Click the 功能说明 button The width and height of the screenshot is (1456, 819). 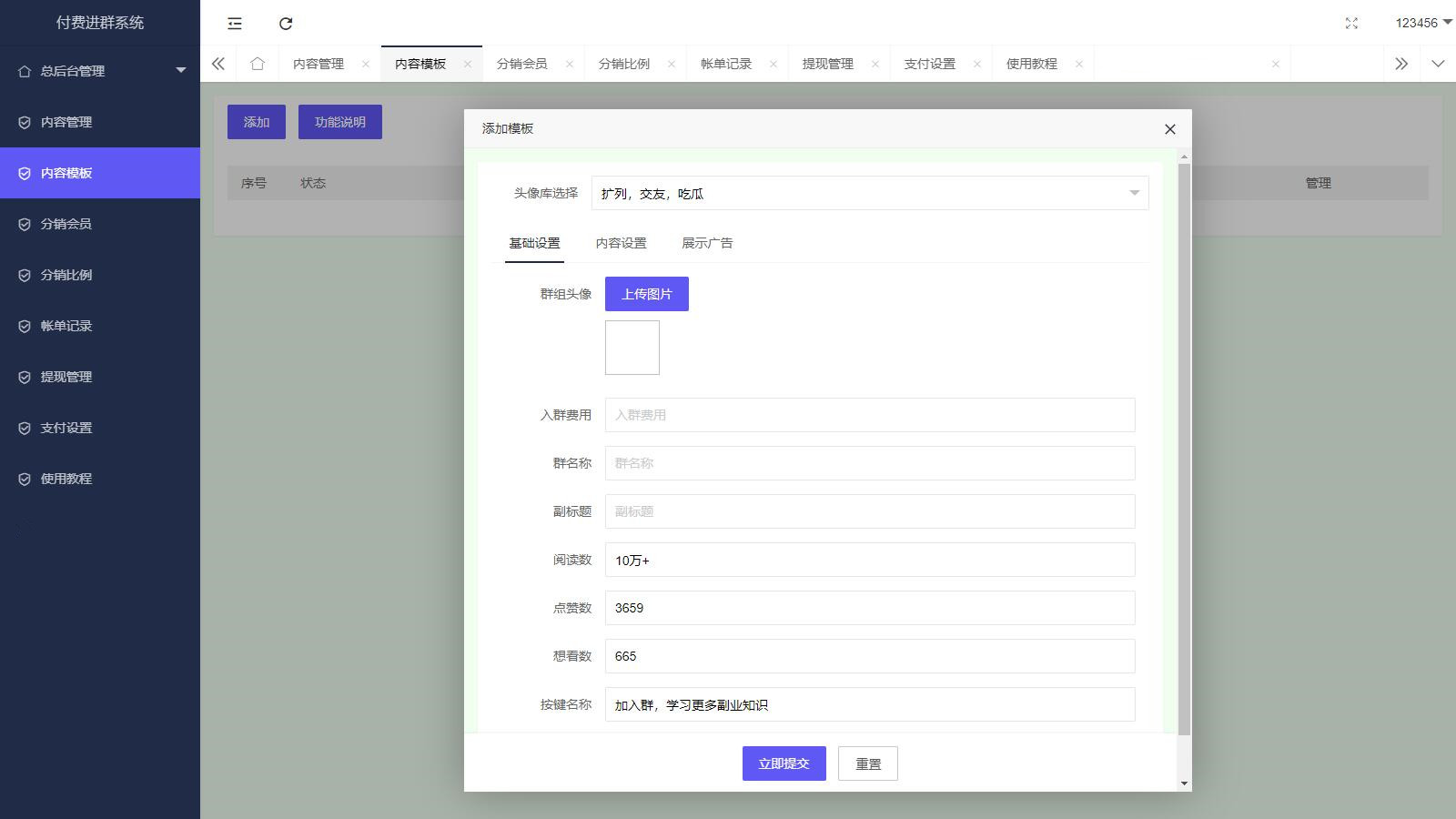340,122
